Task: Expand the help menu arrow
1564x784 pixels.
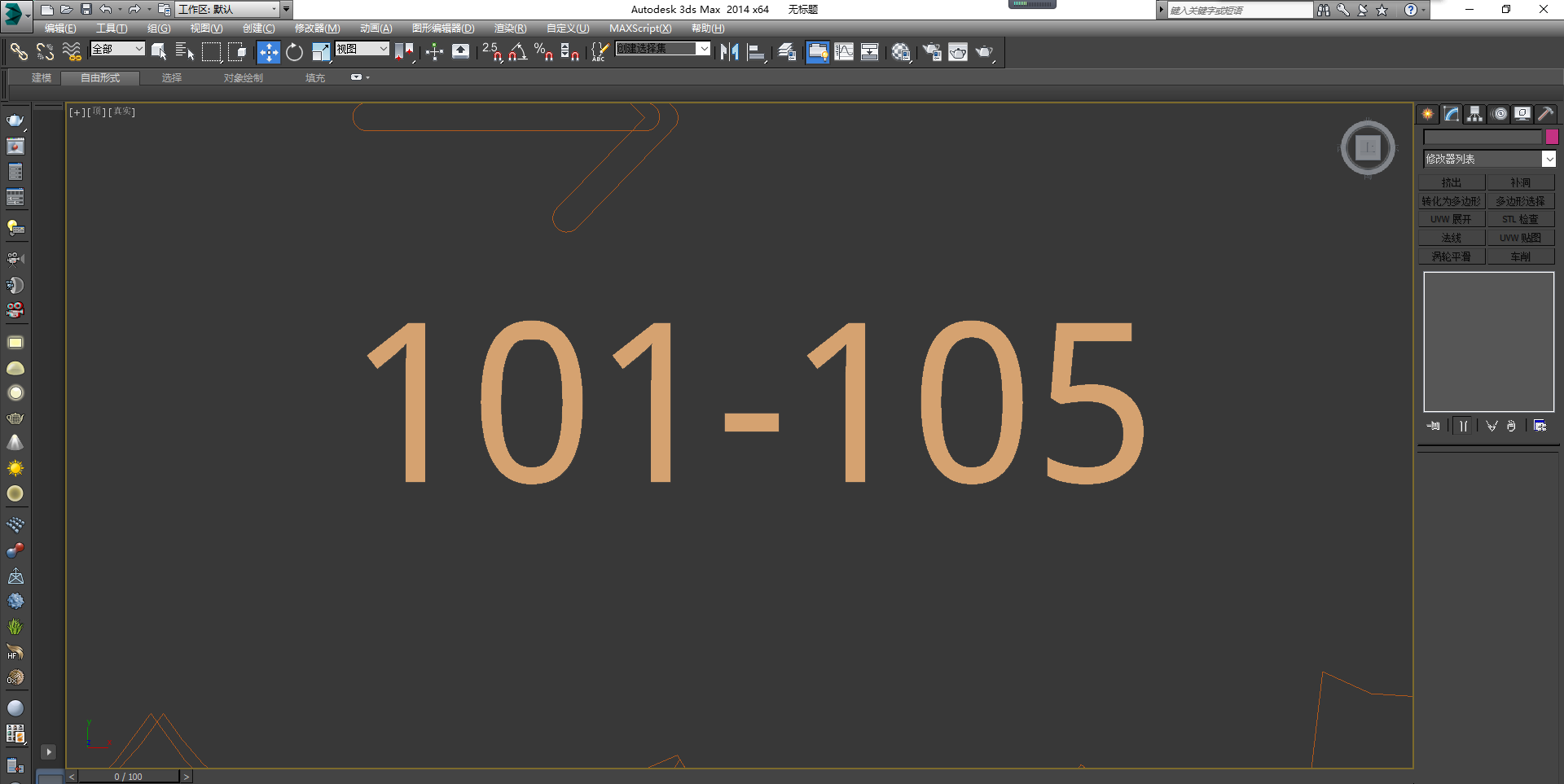Action: coord(1423,10)
